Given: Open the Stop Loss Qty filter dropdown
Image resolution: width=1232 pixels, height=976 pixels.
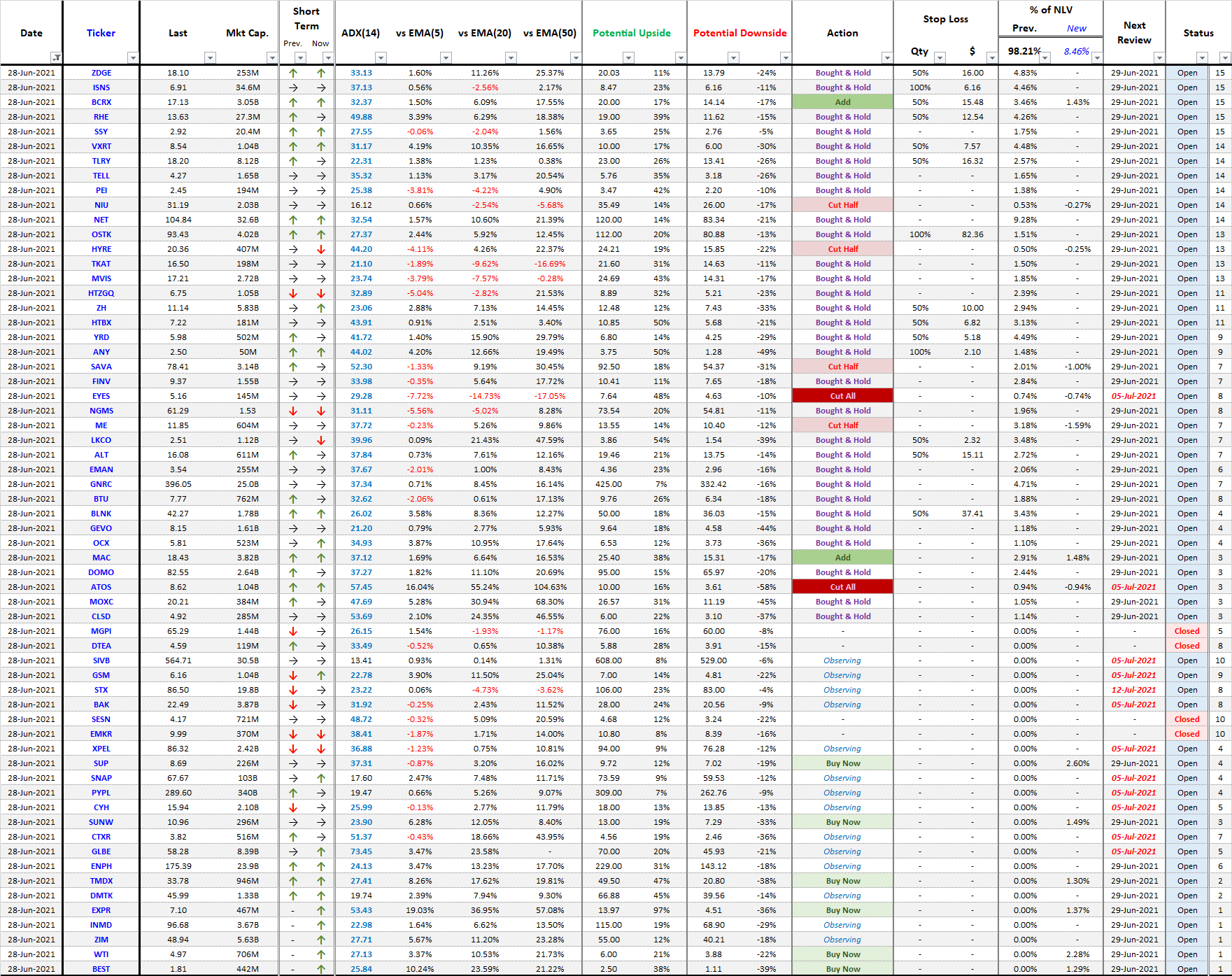Looking at the screenshot, I should 940,57.
